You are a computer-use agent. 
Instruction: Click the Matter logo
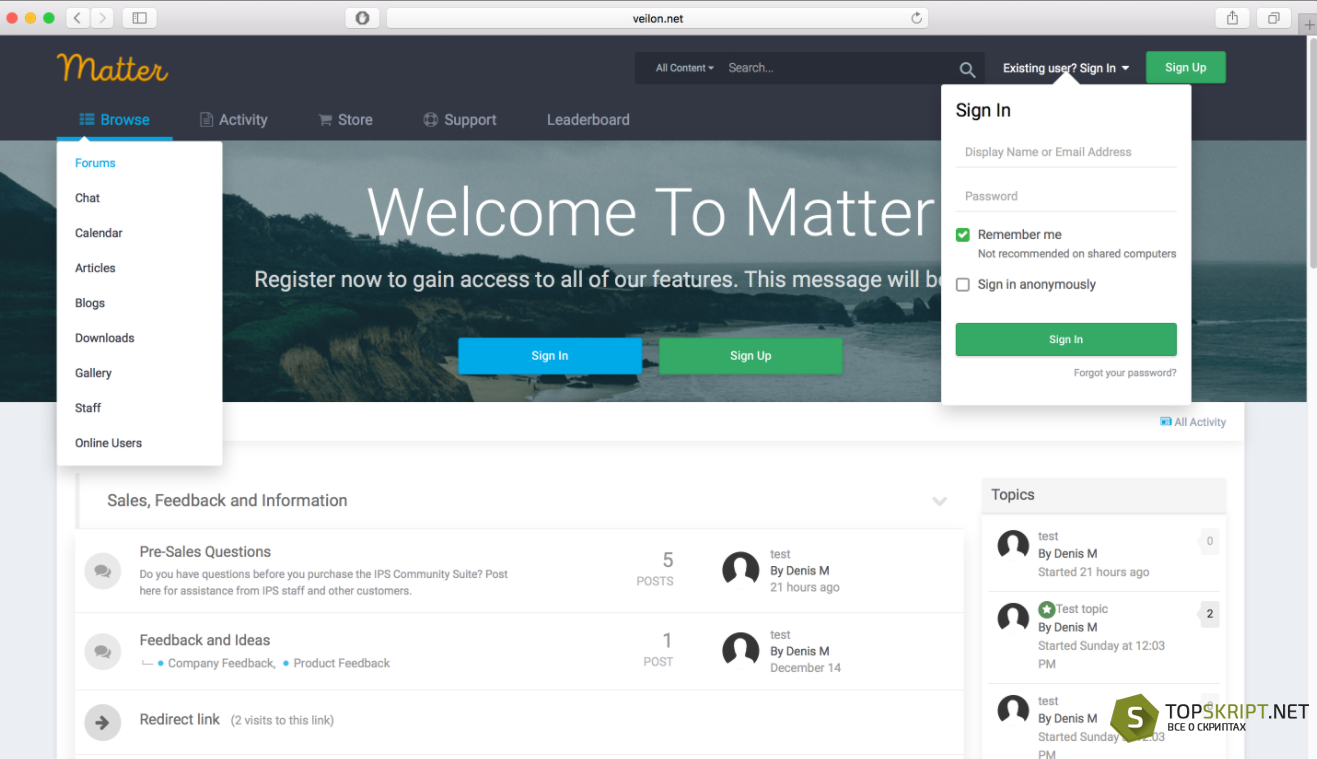coord(112,68)
